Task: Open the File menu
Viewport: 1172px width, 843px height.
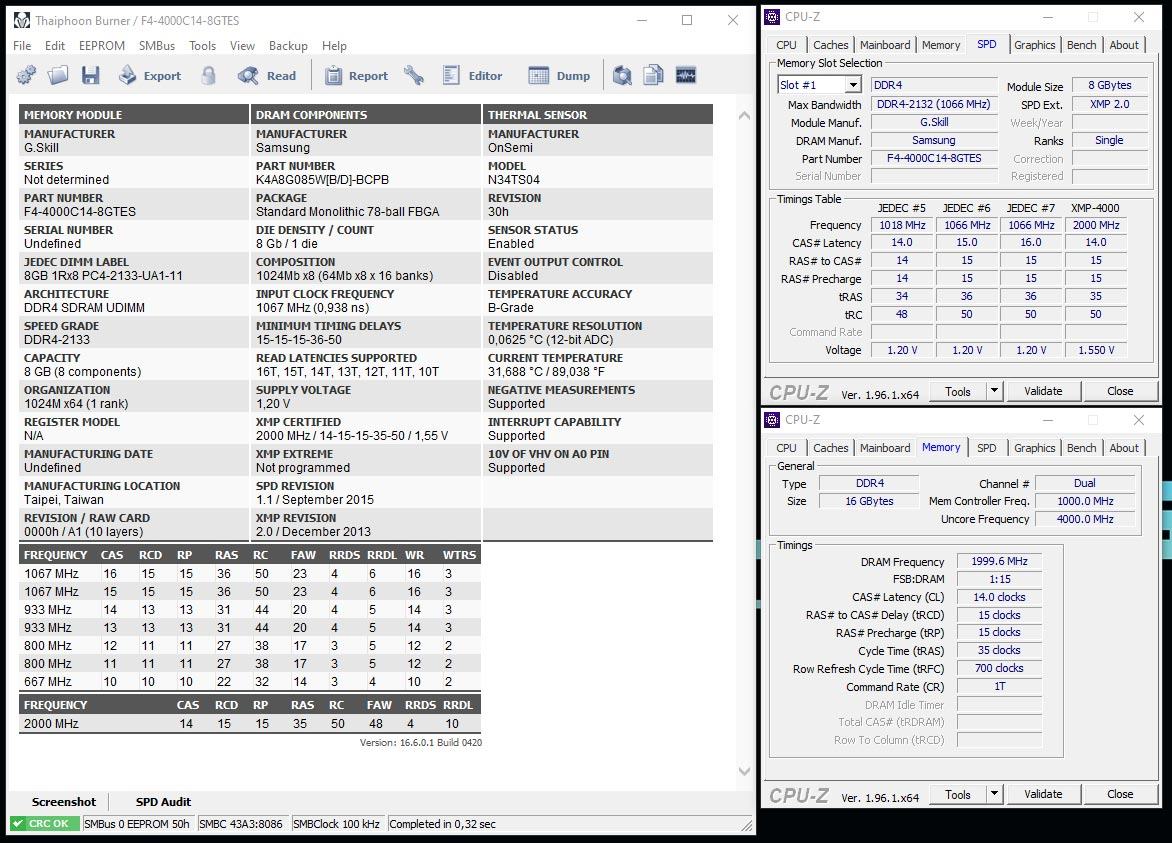Action: click(22, 46)
